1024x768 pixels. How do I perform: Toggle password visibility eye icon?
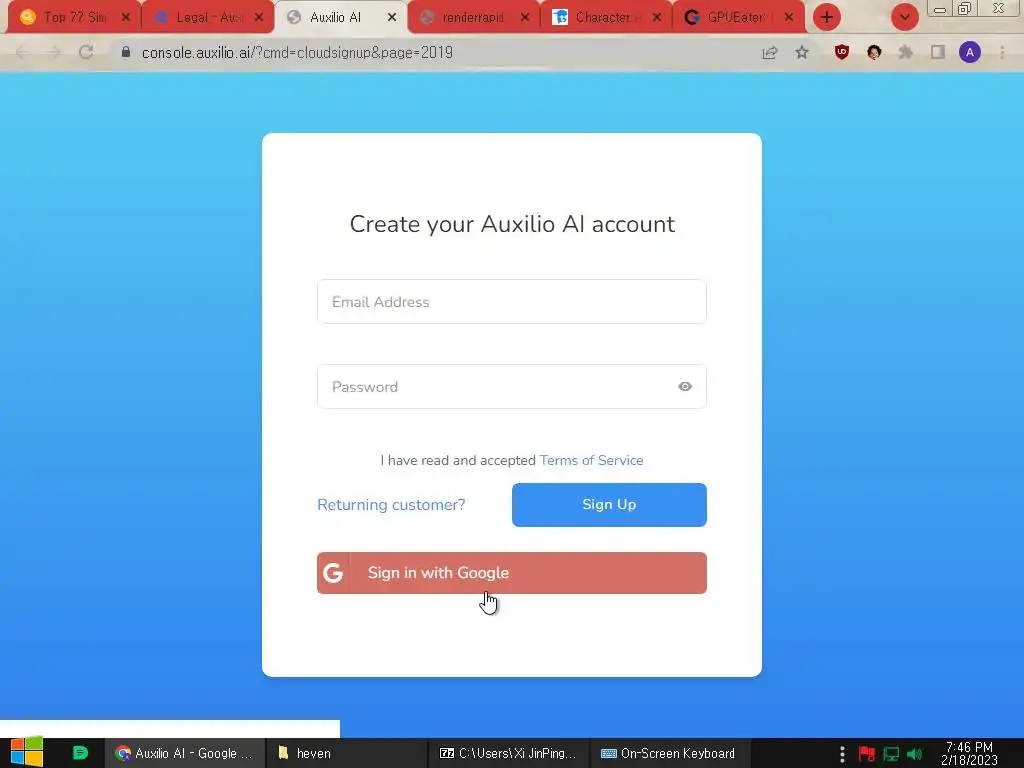click(684, 387)
